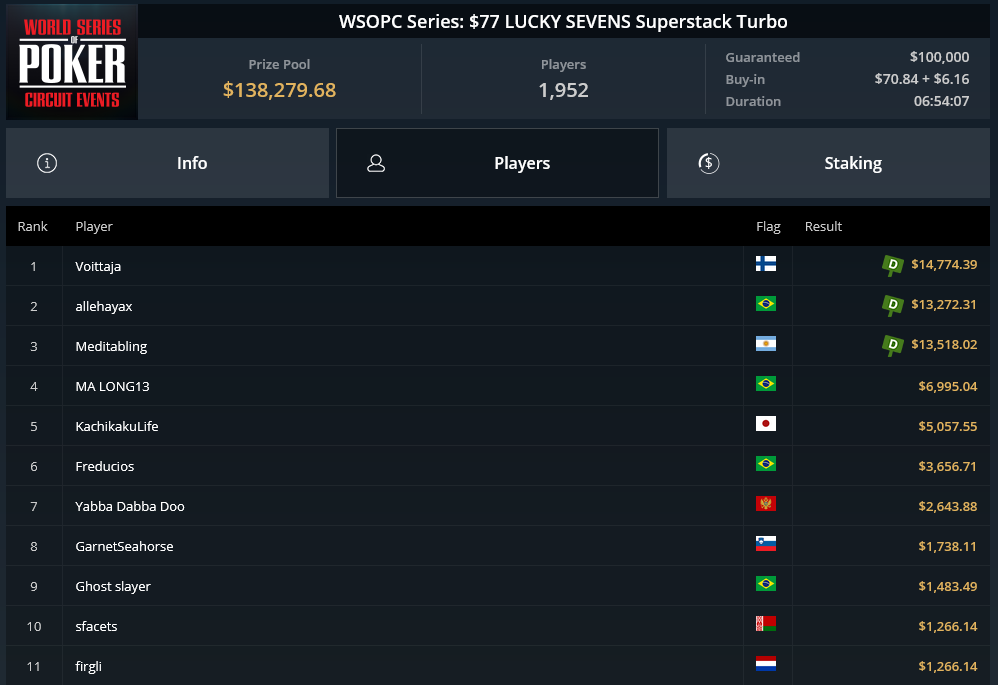Select player MA LONG13

click(x=112, y=386)
